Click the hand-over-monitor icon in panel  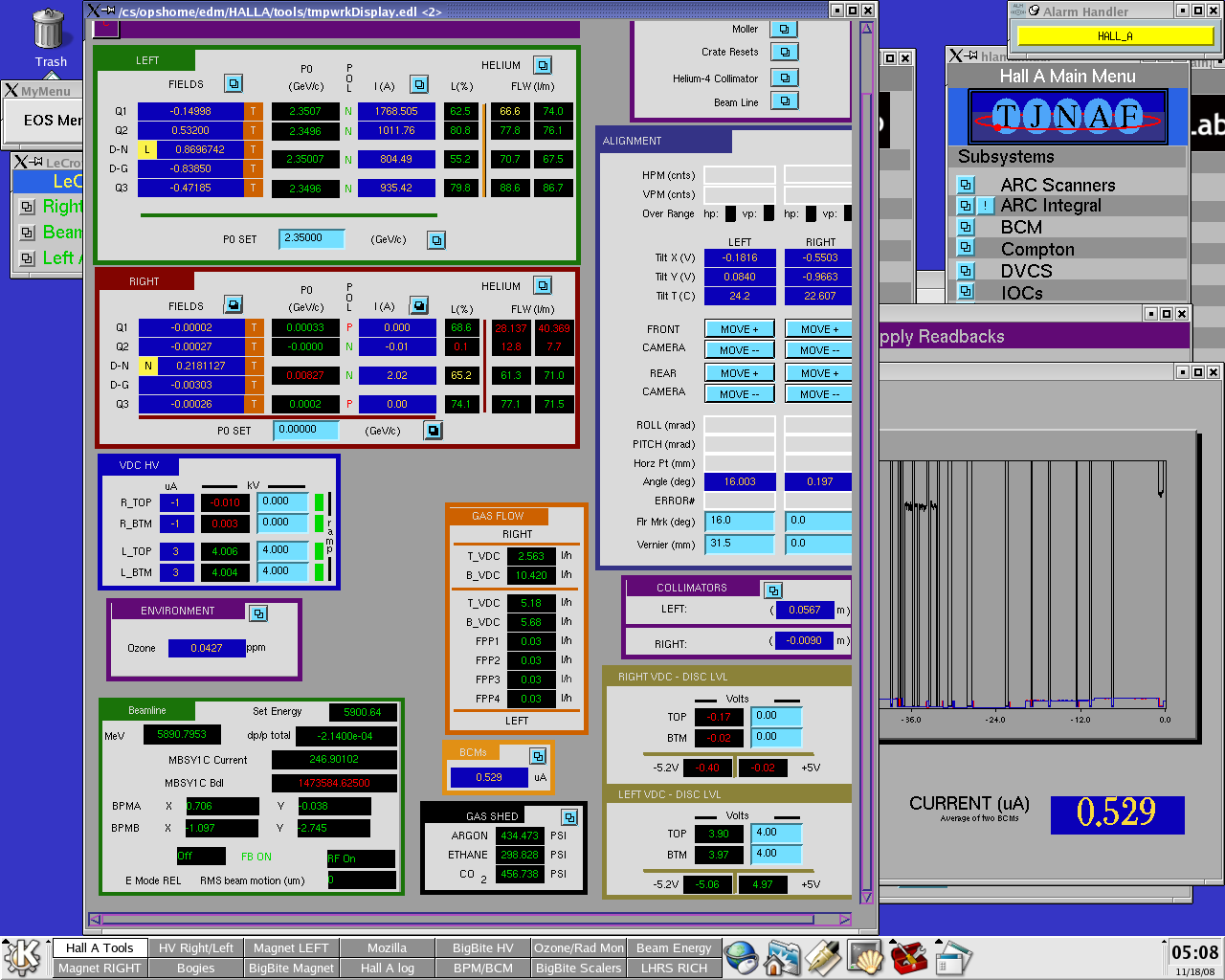(865, 958)
